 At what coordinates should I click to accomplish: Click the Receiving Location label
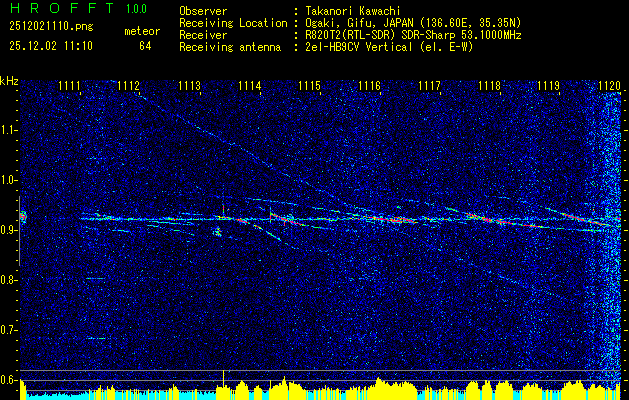coord(233,23)
